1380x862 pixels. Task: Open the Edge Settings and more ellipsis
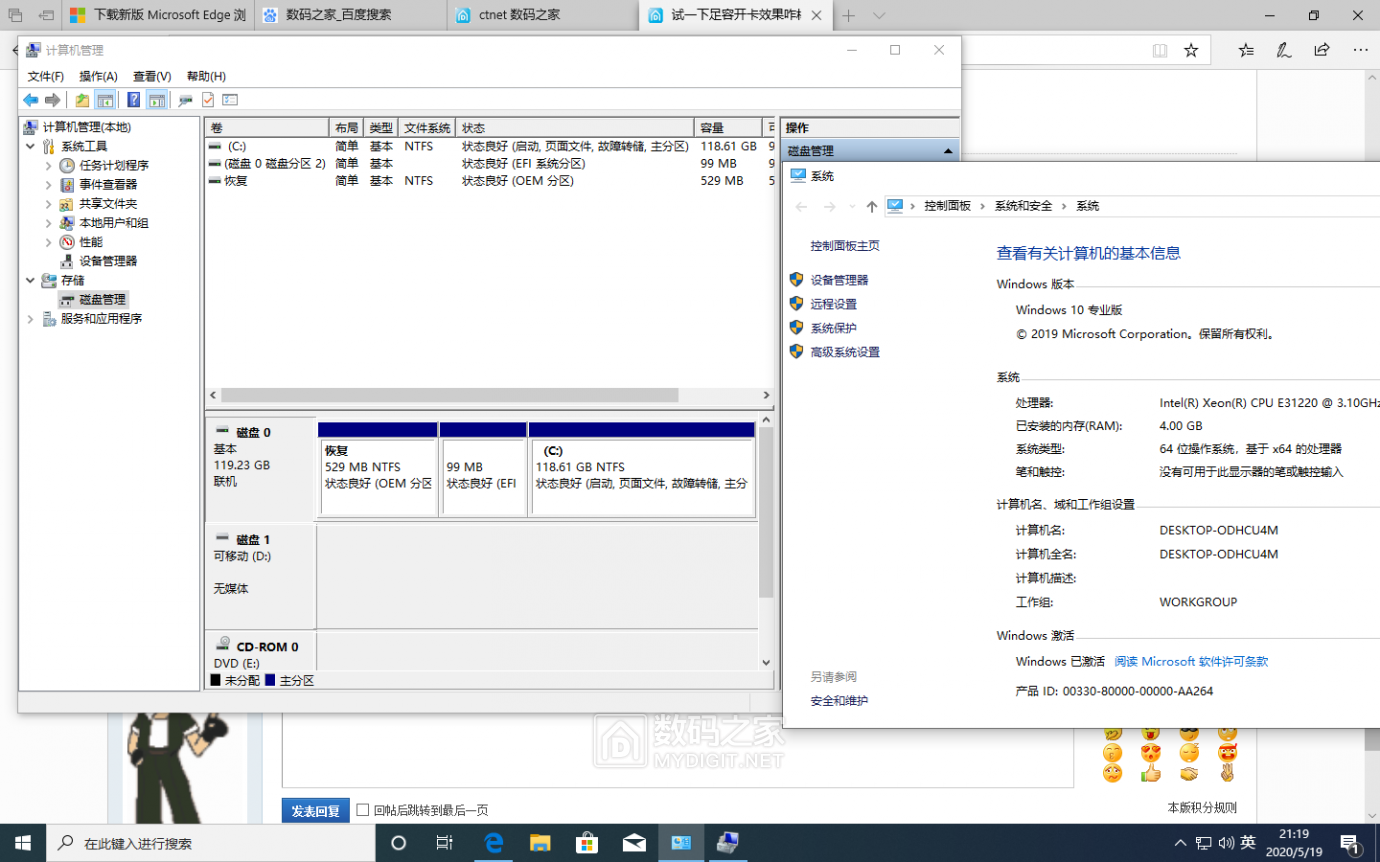point(1360,50)
